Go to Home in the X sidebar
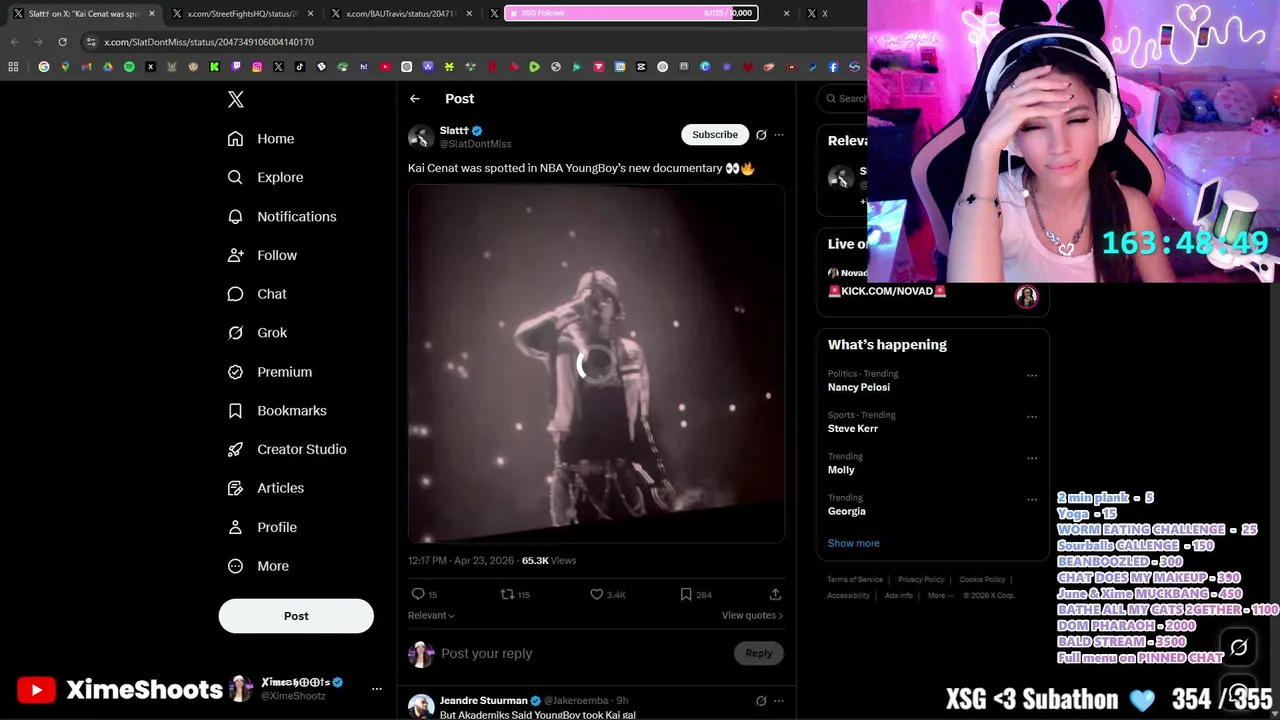 coord(261,139)
